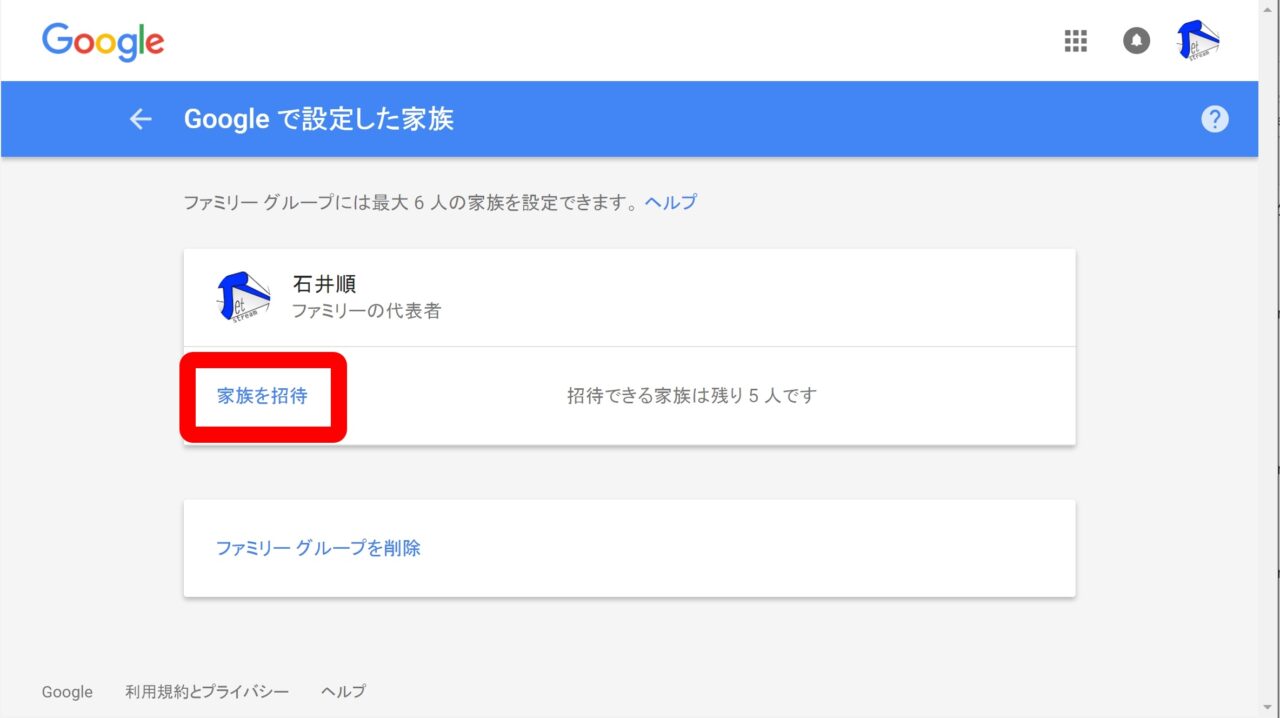
Task: Click the question mark help icon
Action: [x=1214, y=120]
